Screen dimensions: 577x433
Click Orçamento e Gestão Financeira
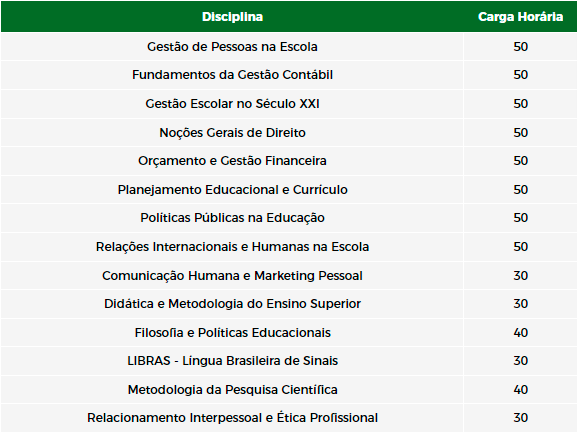click(232, 161)
